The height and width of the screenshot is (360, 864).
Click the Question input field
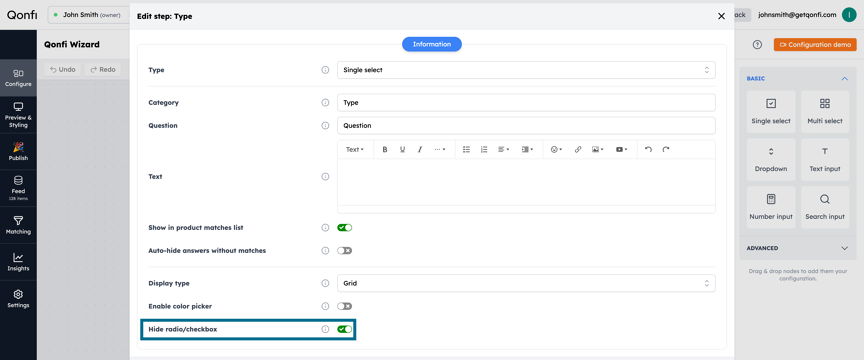coord(526,126)
